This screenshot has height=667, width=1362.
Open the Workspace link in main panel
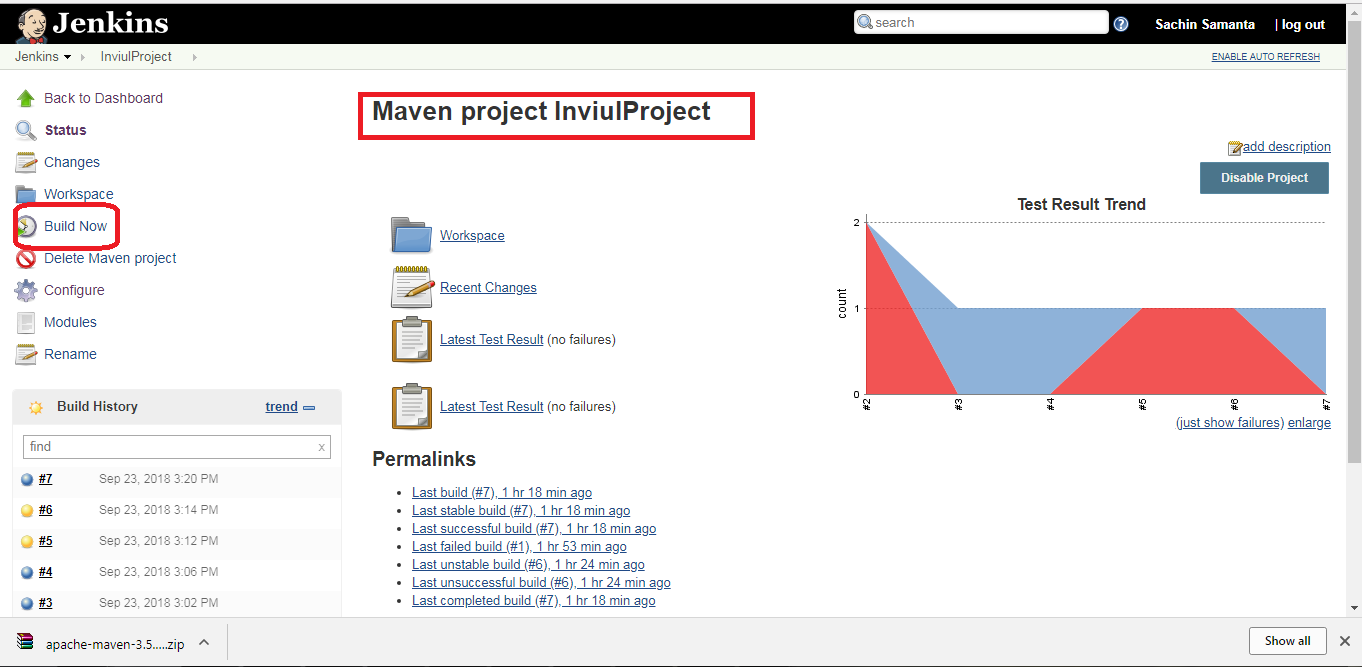[472, 236]
